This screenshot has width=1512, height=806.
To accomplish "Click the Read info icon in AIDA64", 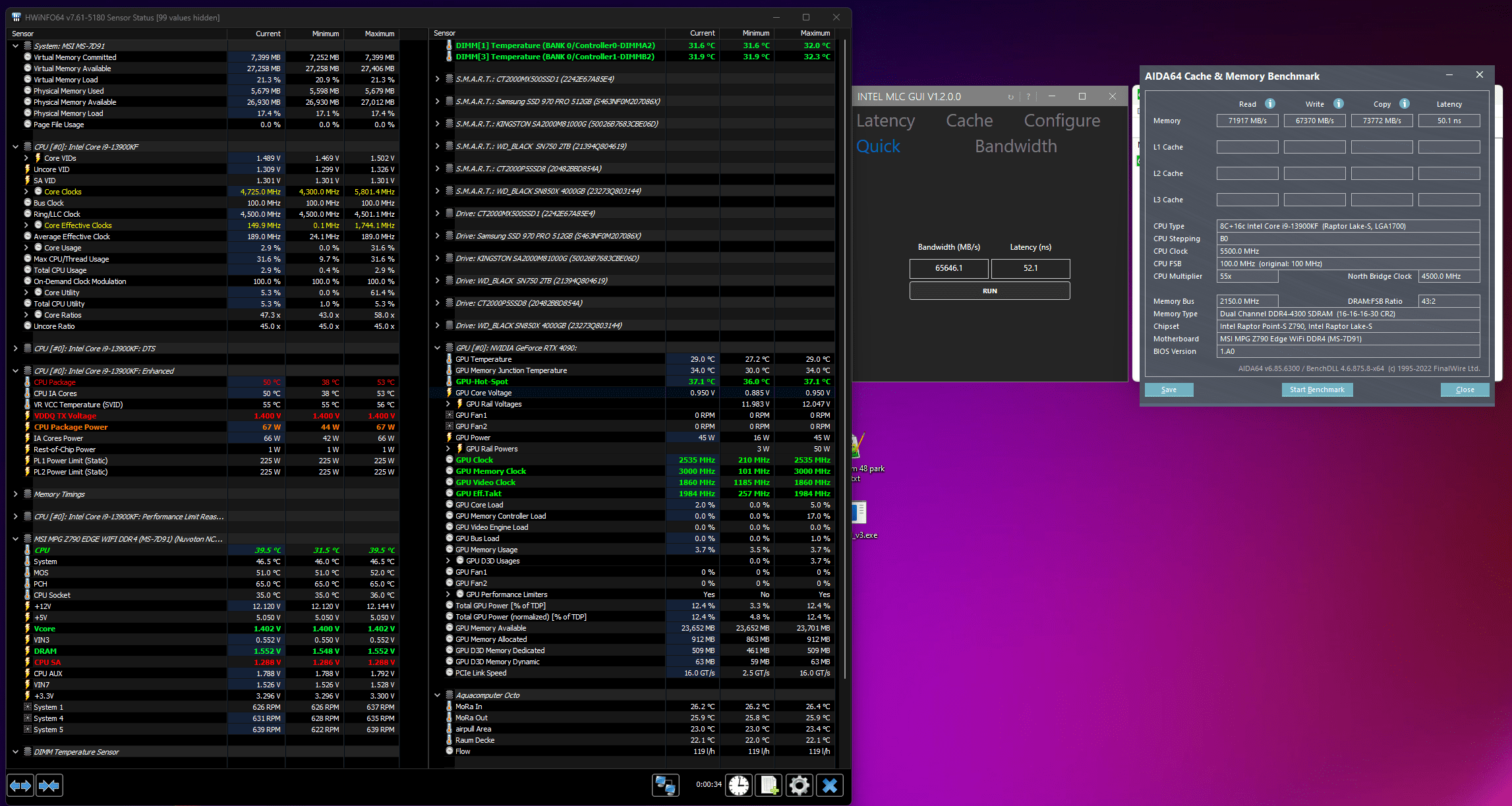I will point(1270,103).
